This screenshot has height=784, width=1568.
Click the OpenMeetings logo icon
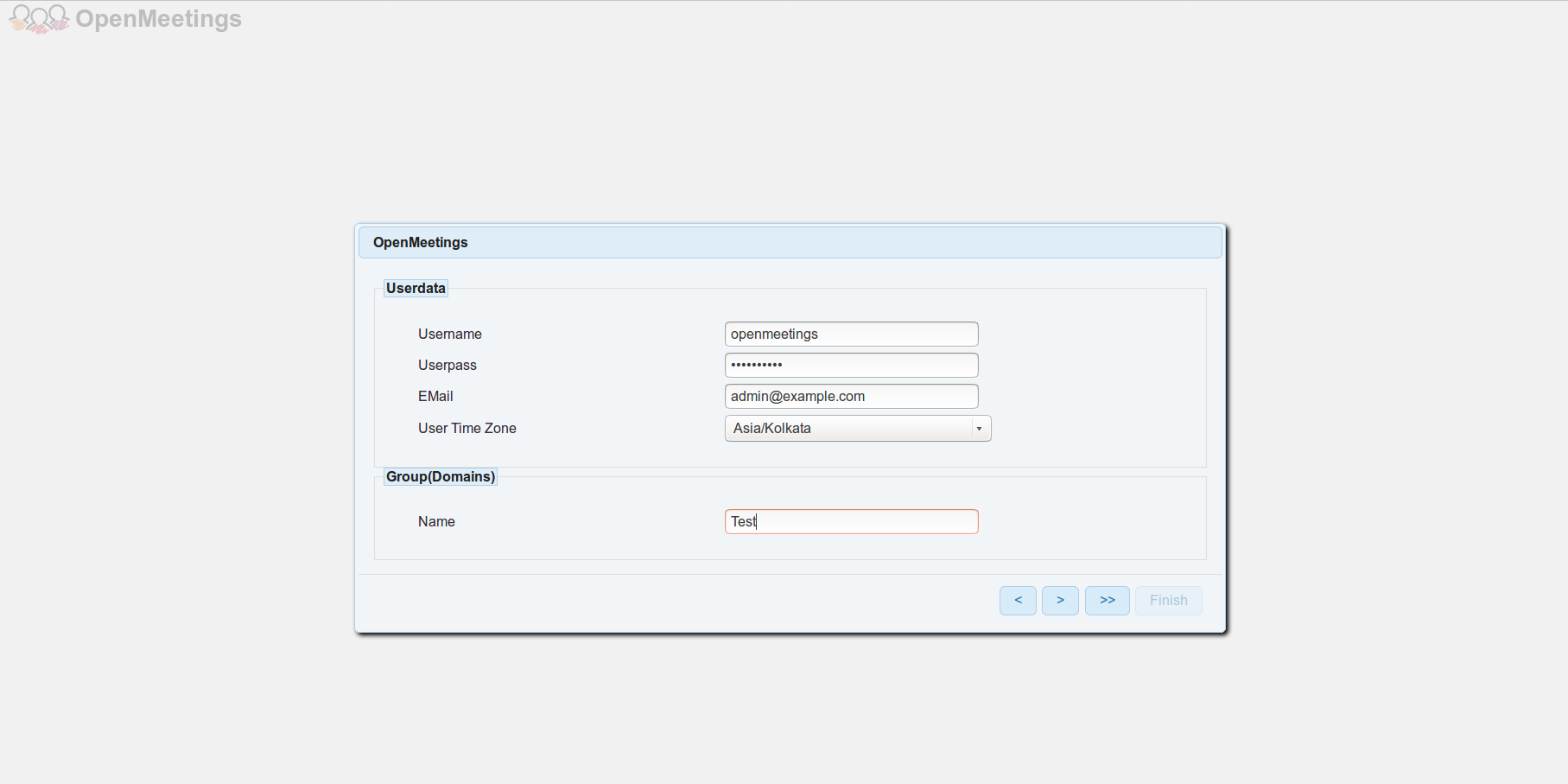40,19
